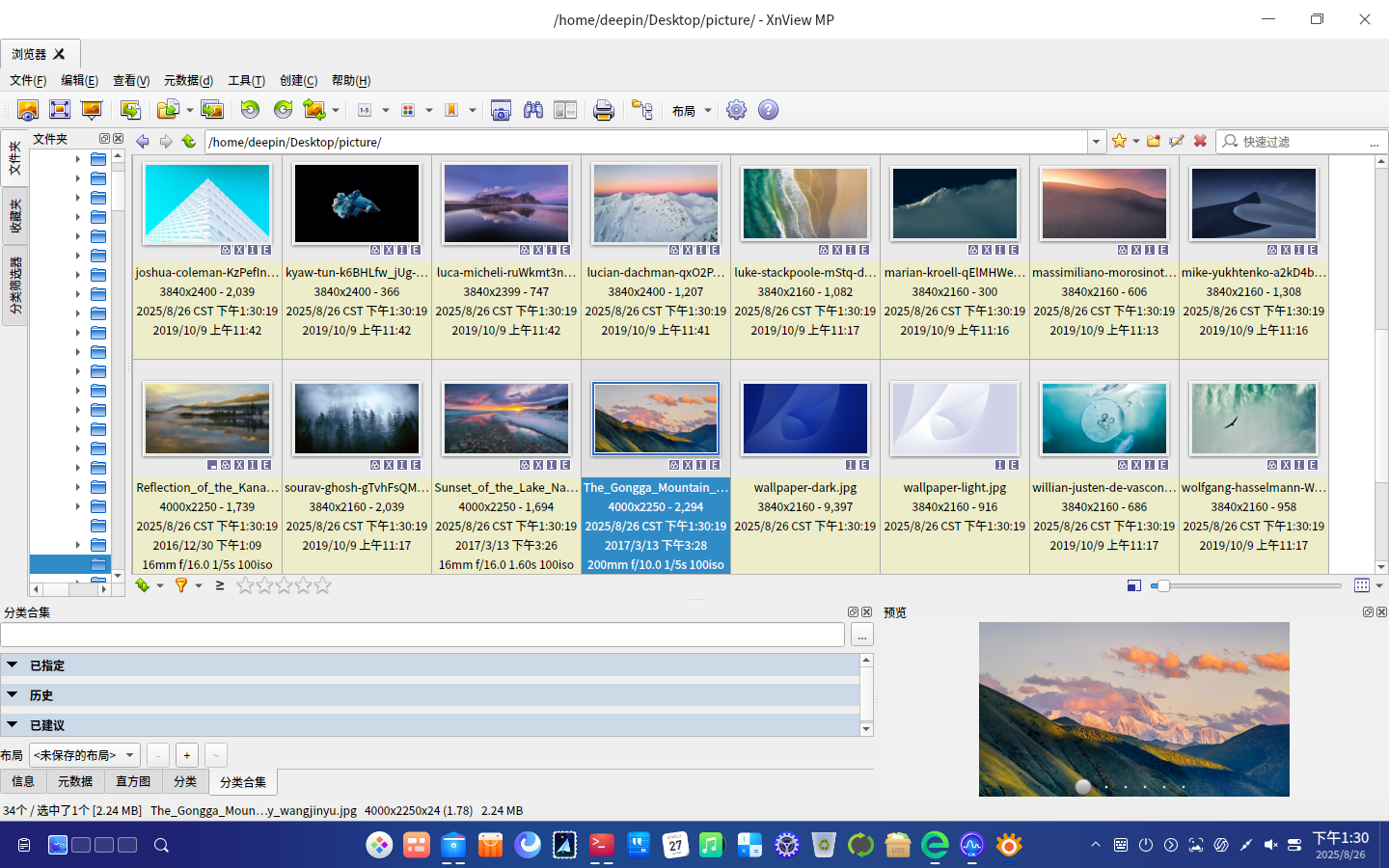Switch to the 元数据 tab
1389x868 pixels.
tap(75, 781)
